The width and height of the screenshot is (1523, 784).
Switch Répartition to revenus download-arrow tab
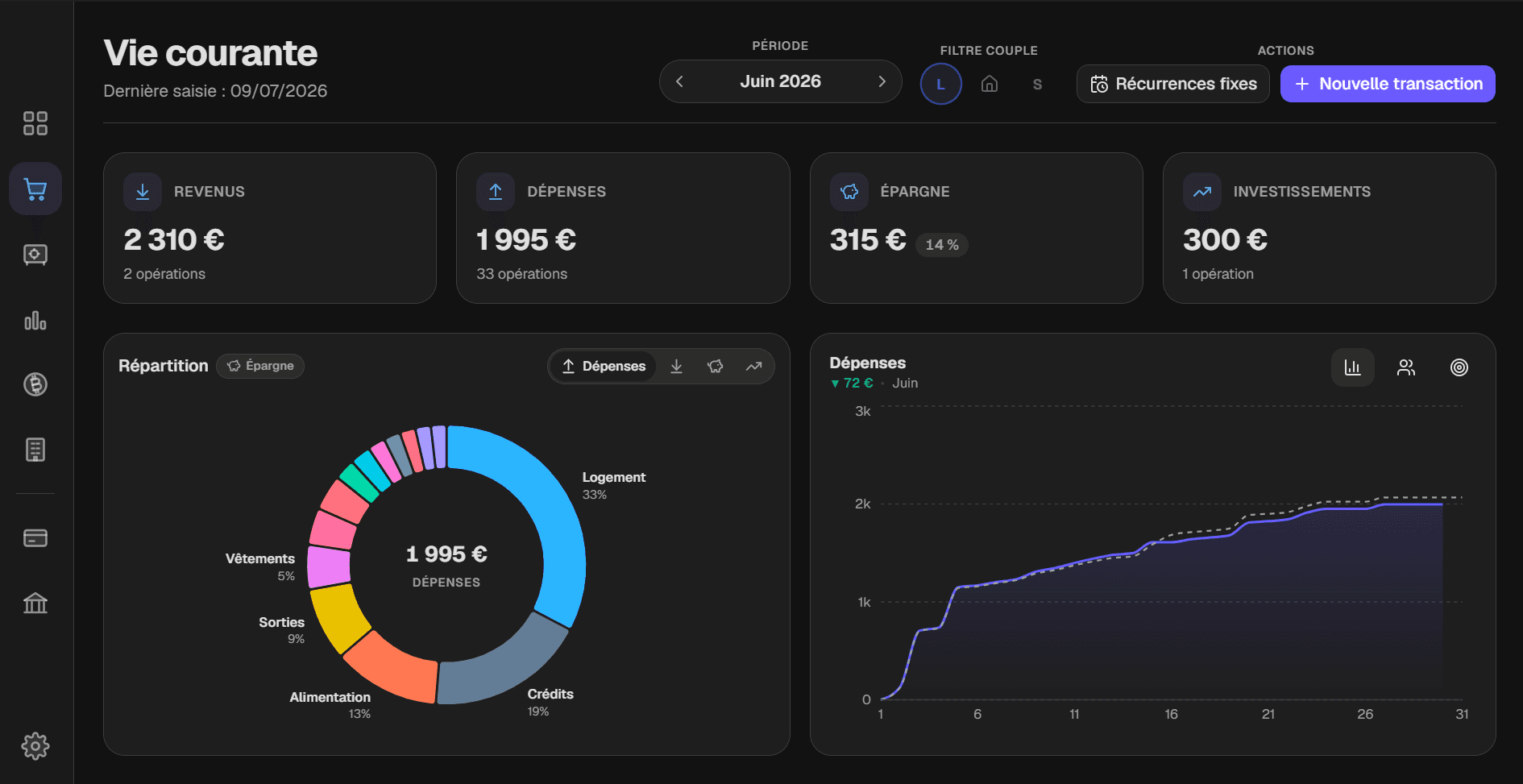(x=677, y=367)
